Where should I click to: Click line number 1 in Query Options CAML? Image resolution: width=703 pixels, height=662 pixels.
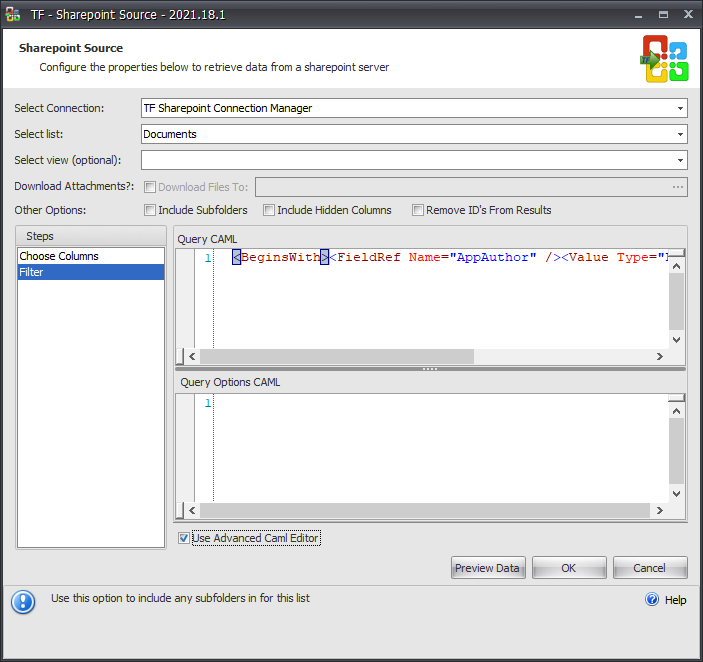pyautogui.click(x=208, y=403)
